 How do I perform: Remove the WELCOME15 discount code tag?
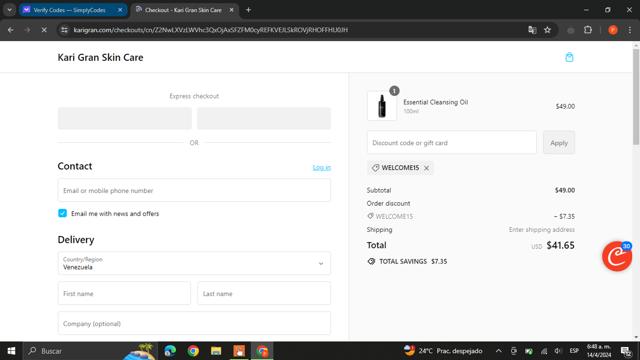(x=427, y=168)
